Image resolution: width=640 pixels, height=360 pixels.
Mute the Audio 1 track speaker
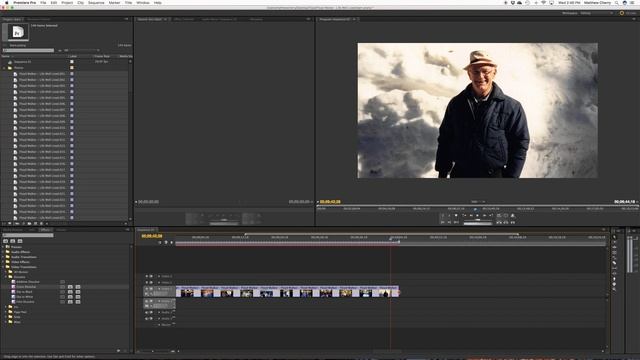click(x=147, y=301)
